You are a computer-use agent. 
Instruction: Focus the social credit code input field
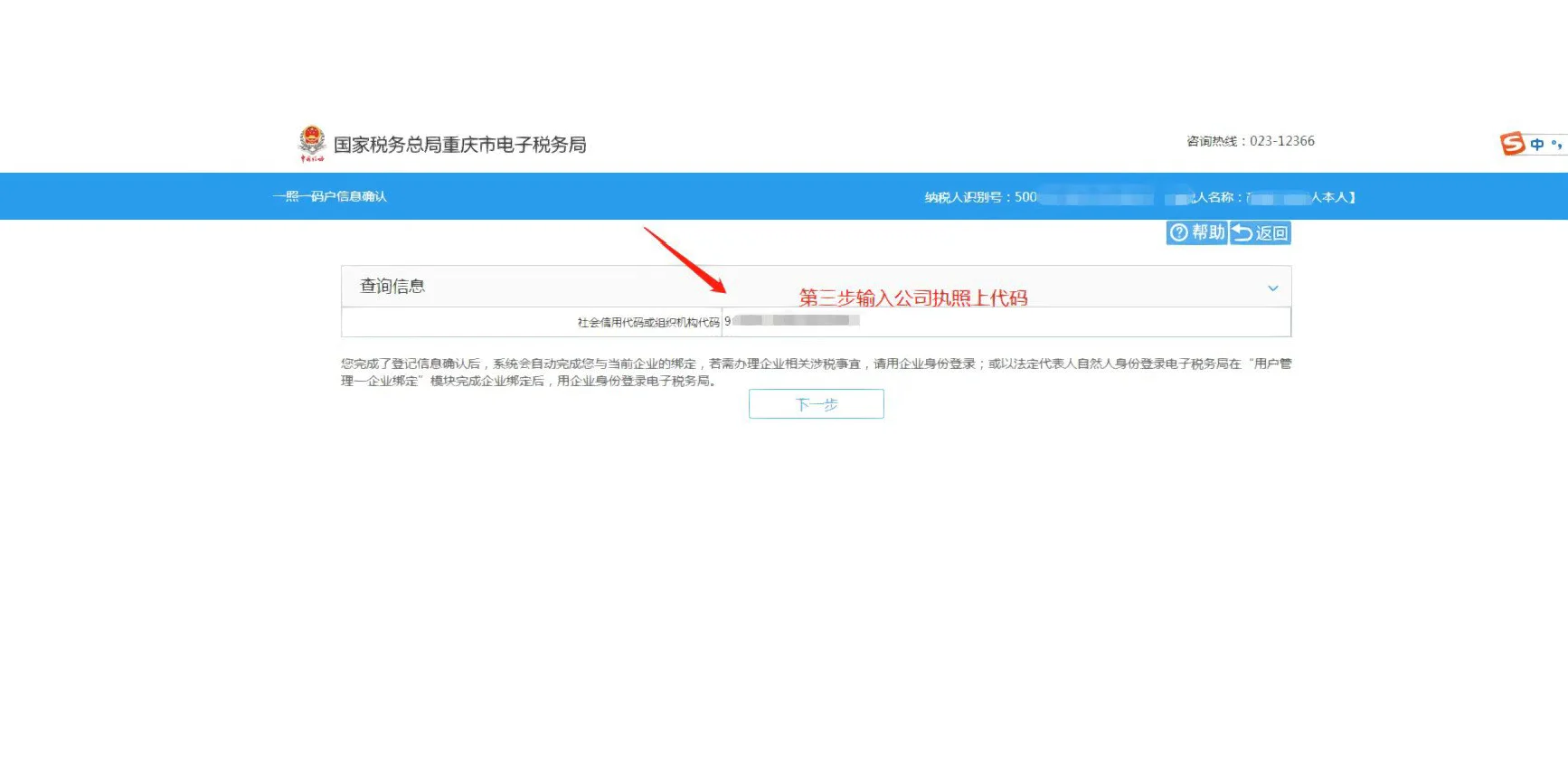tap(1004, 321)
